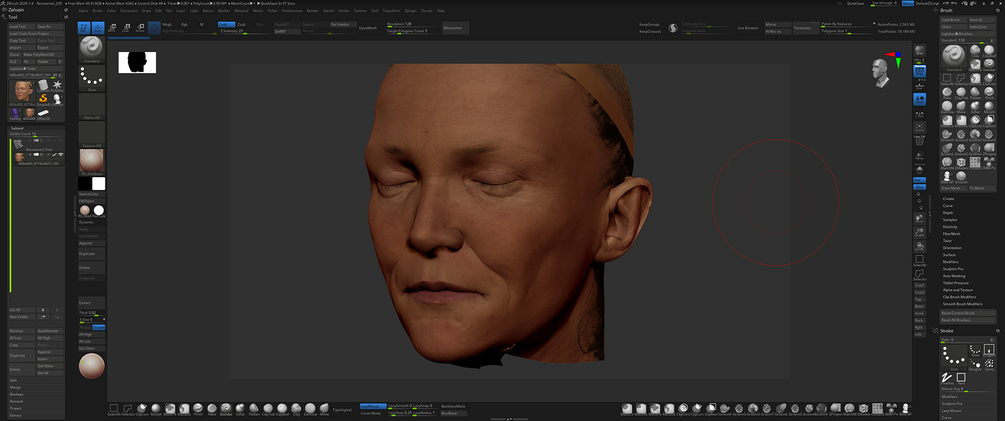The width and height of the screenshot is (1005, 421).
Task: Click the Load Tool button
Action: (x=22, y=27)
